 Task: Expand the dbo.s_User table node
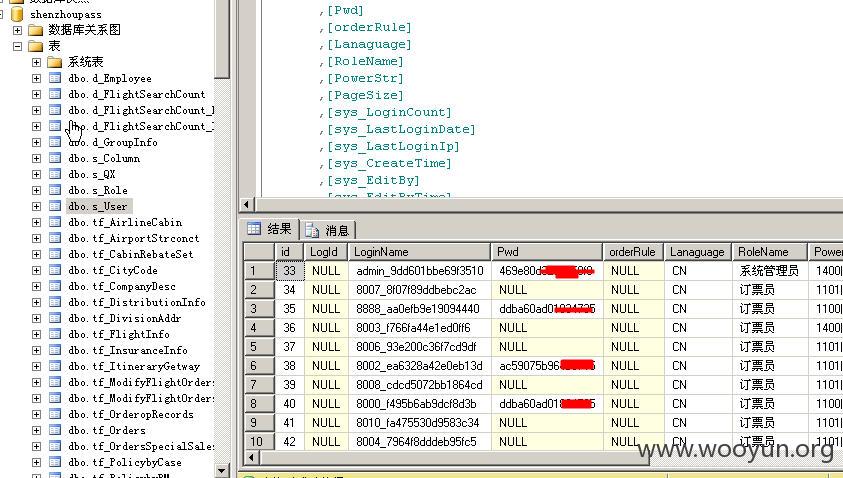[36, 206]
